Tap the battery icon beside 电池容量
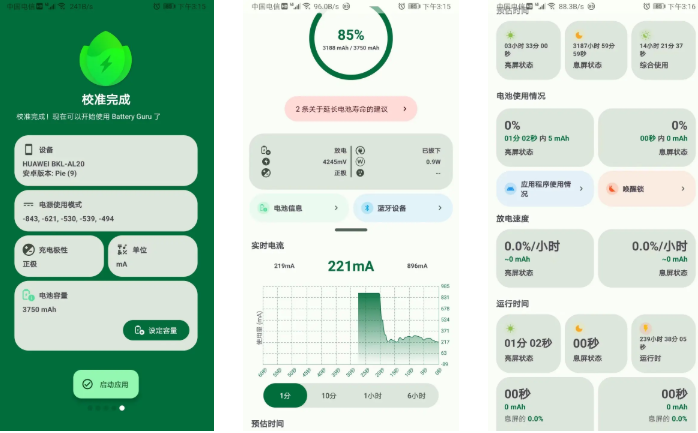The image size is (698, 433). point(28,295)
